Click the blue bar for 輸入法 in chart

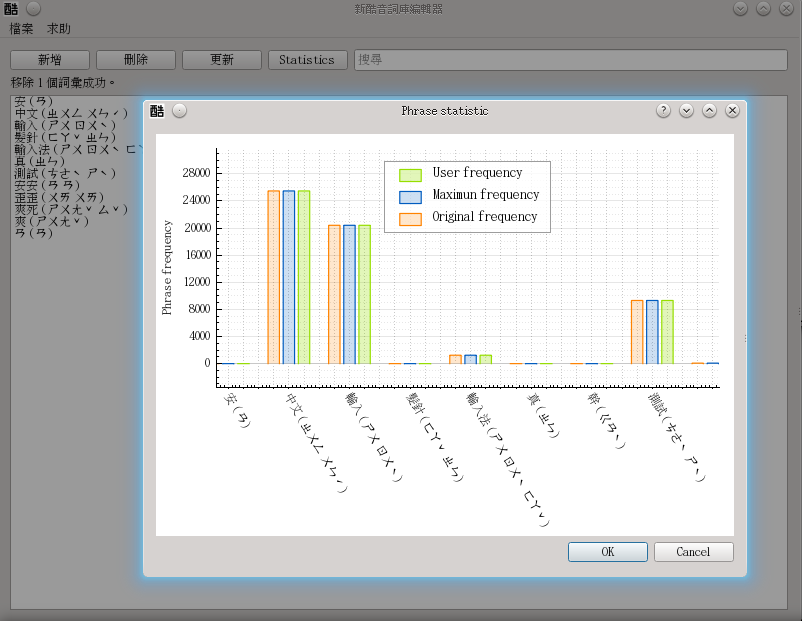[x=471, y=359]
